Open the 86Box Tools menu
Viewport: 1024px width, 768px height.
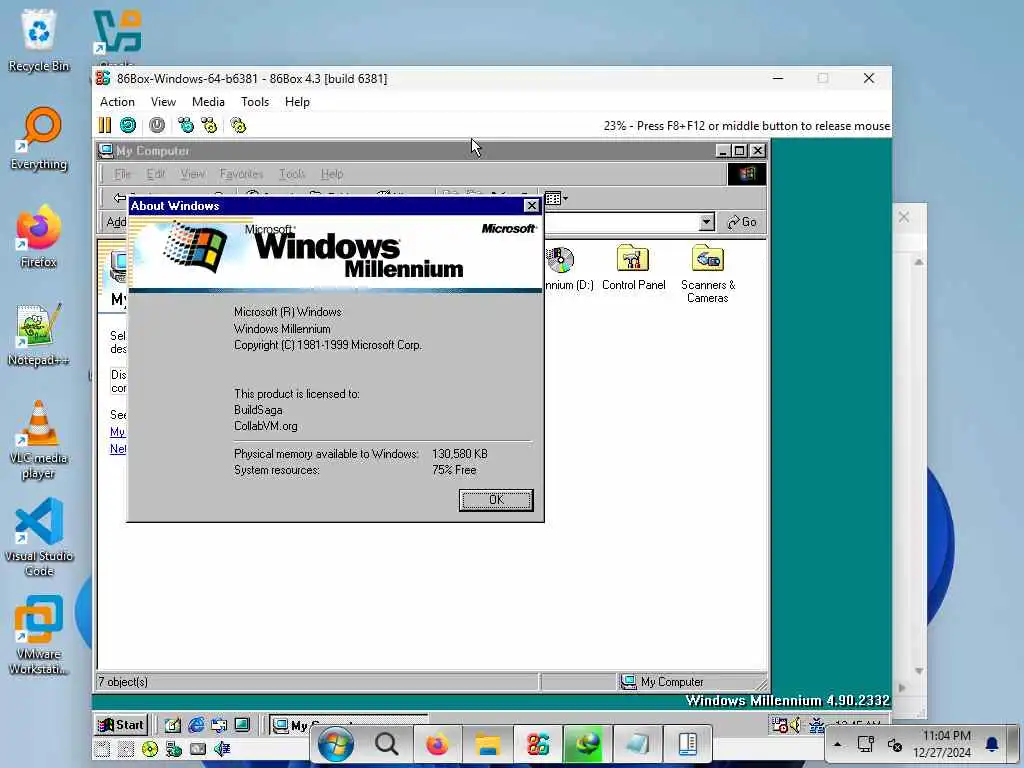pyautogui.click(x=255, y=102)
